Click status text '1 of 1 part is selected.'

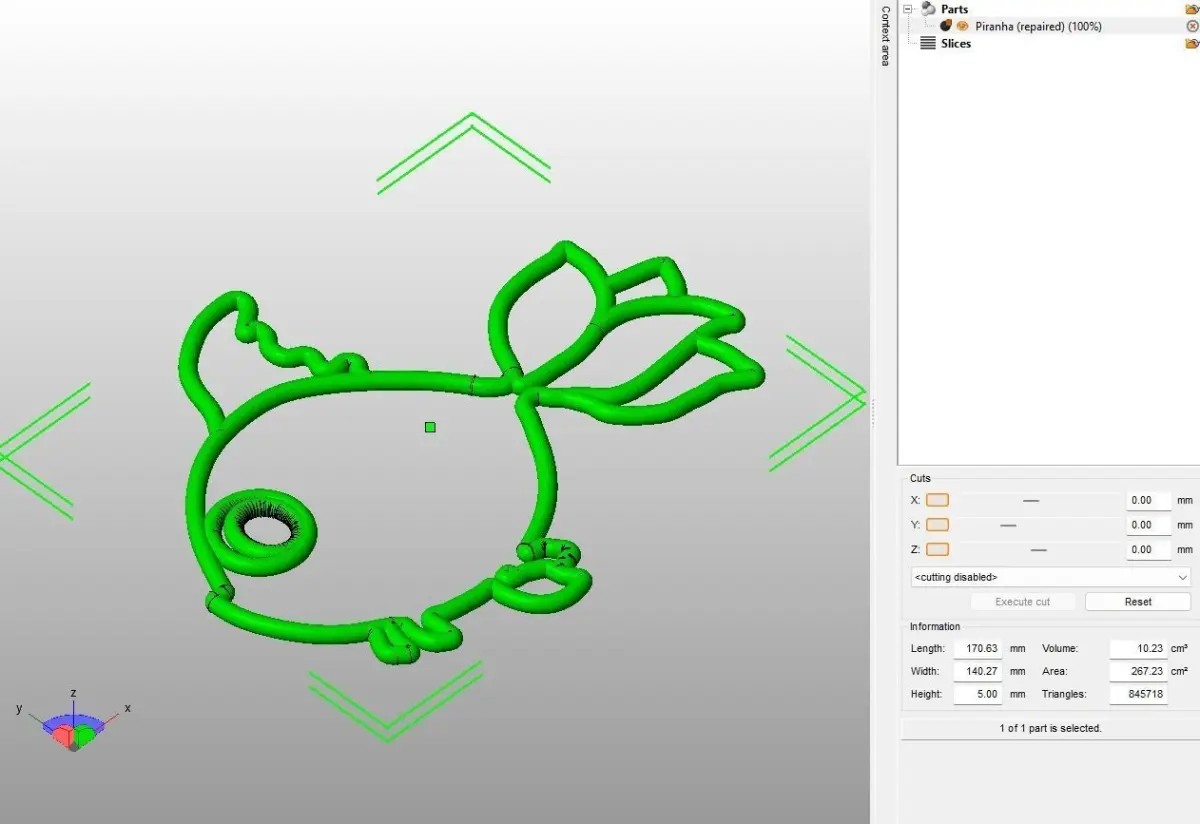[1050, 728]
